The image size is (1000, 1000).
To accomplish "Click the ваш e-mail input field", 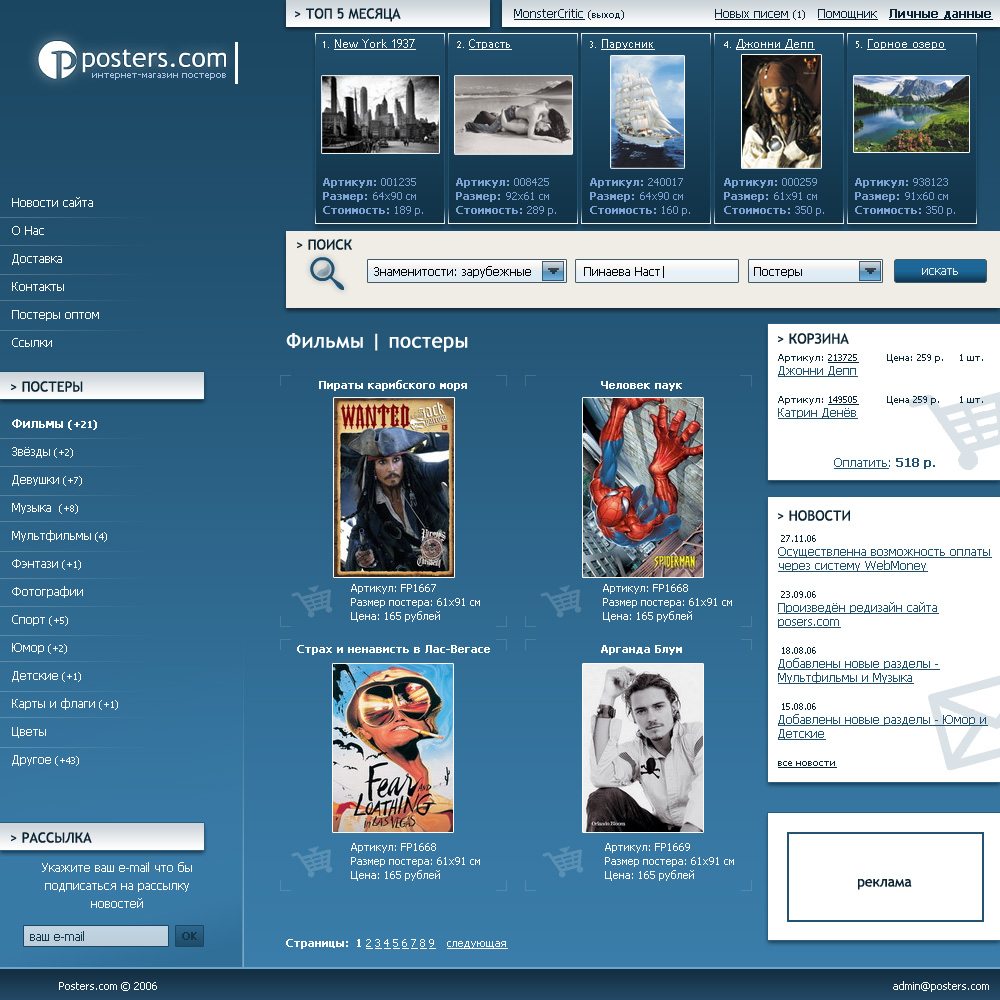I will pos(96,936).
